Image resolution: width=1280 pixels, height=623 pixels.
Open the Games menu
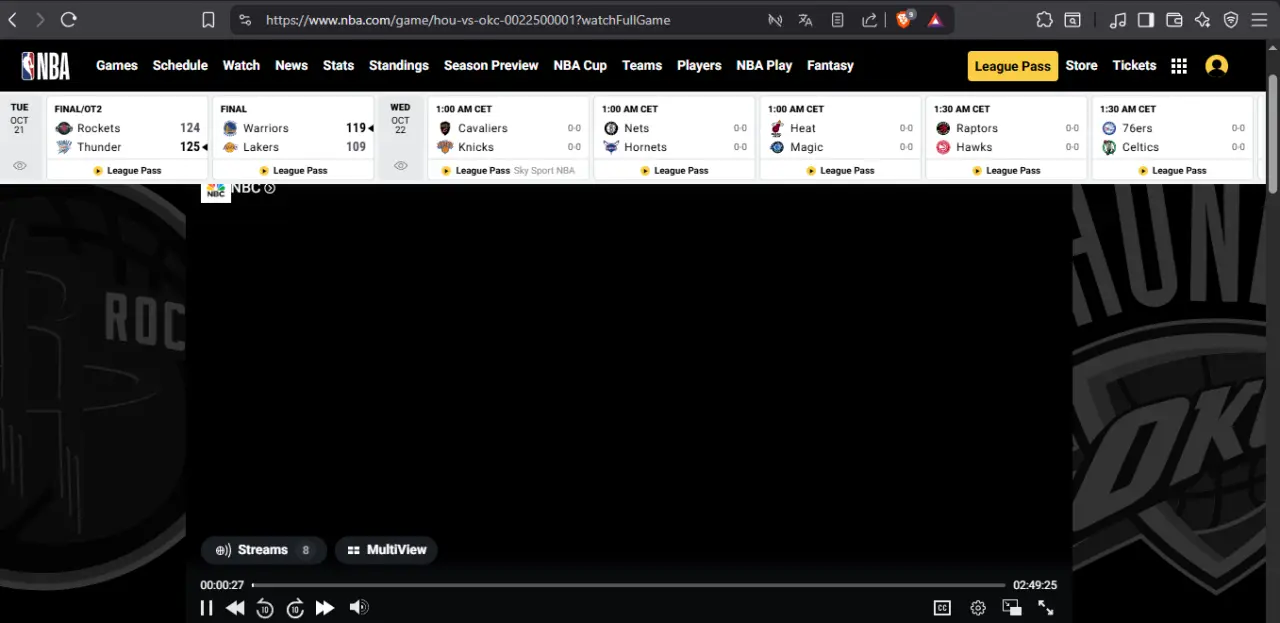pyautogui.click(x=117, y=65)
